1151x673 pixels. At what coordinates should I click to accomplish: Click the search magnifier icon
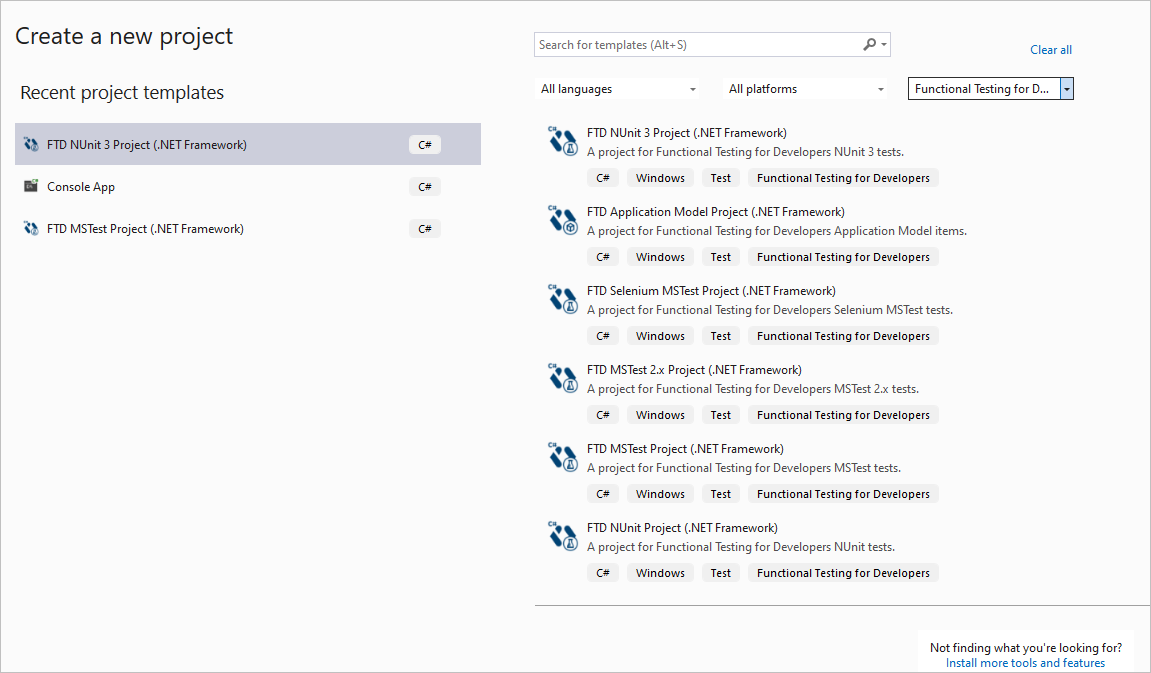(870, 44)
